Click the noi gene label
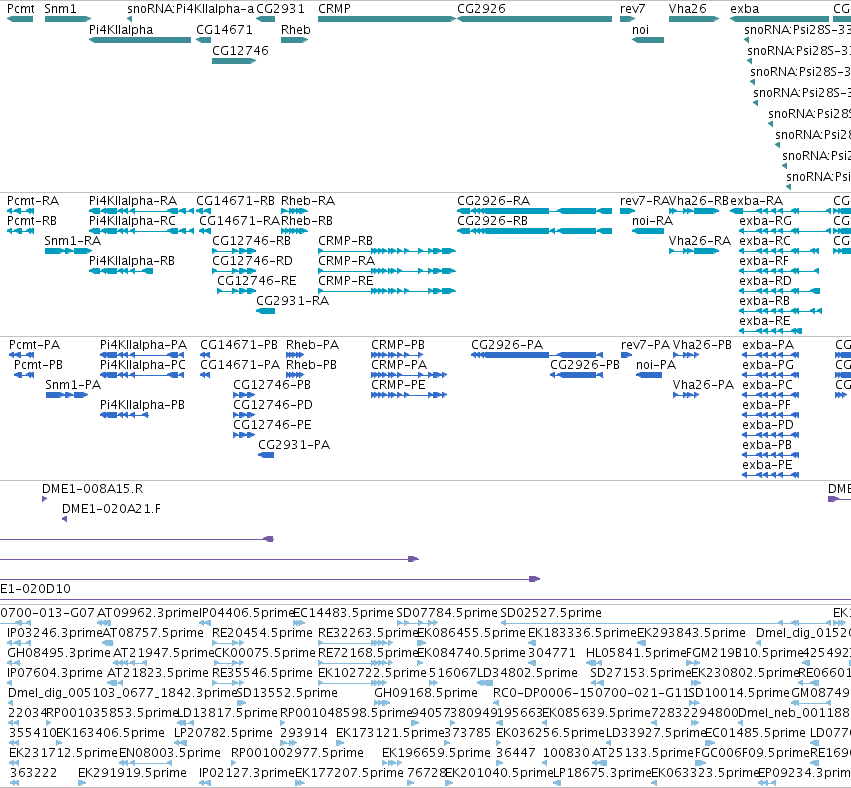 [640, 30]
